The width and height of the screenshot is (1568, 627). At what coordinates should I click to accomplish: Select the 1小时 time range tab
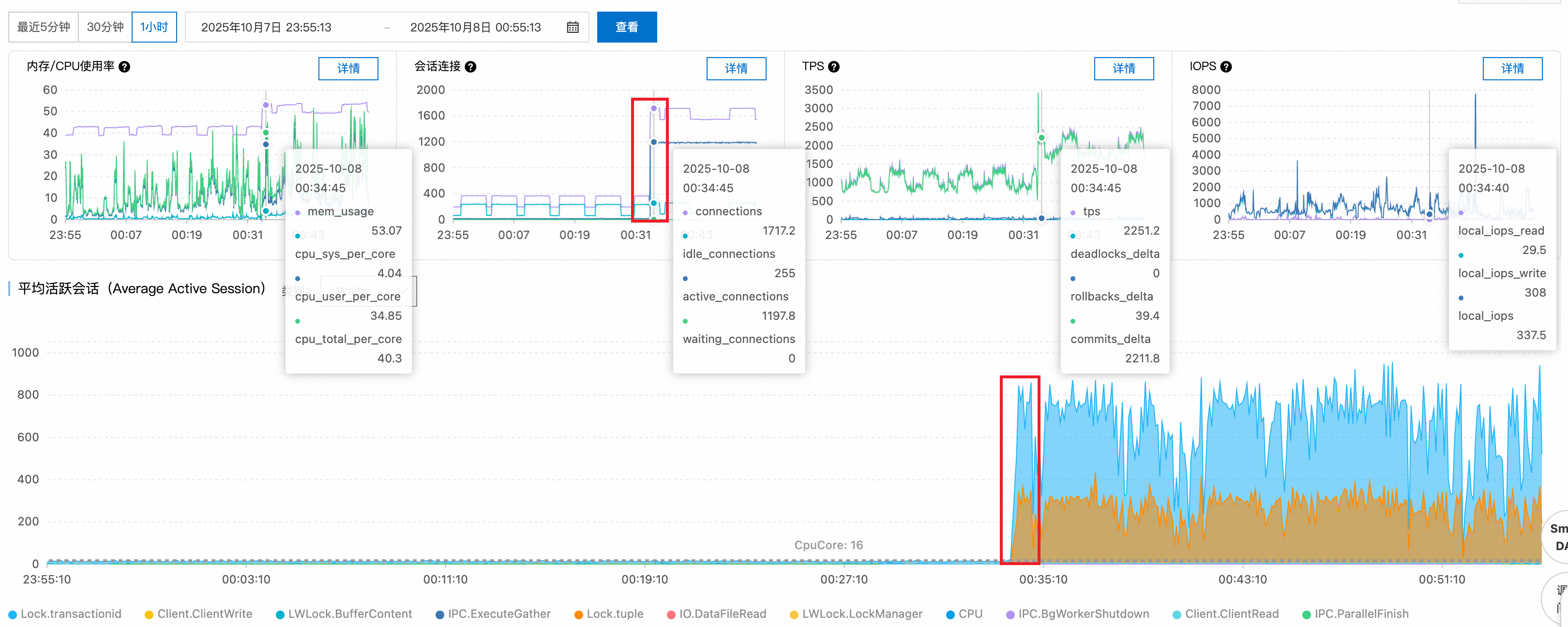pos(154,28)
